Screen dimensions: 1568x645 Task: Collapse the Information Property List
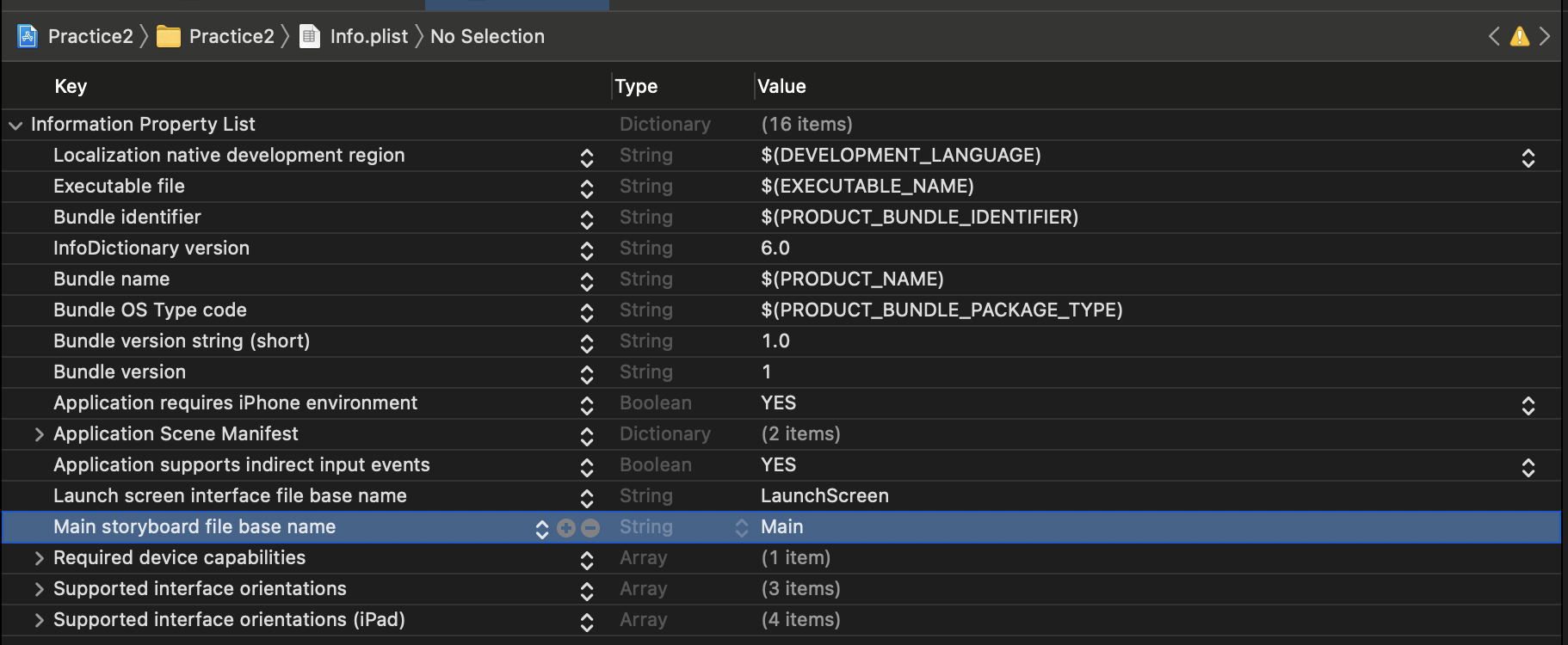tap(15, 125)
